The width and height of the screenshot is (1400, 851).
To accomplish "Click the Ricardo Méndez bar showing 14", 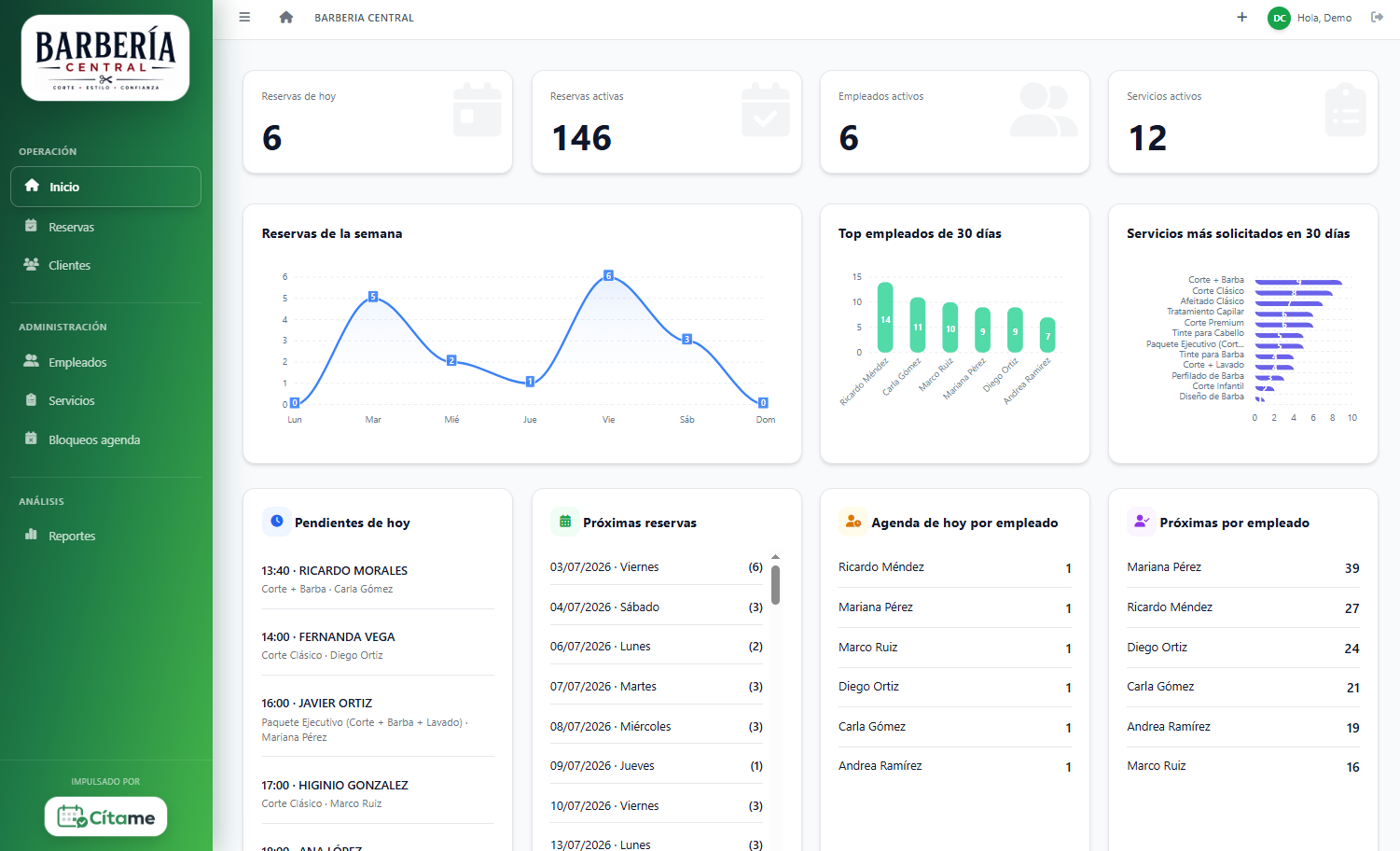I will pyautogui.click(x=885, y=317).
